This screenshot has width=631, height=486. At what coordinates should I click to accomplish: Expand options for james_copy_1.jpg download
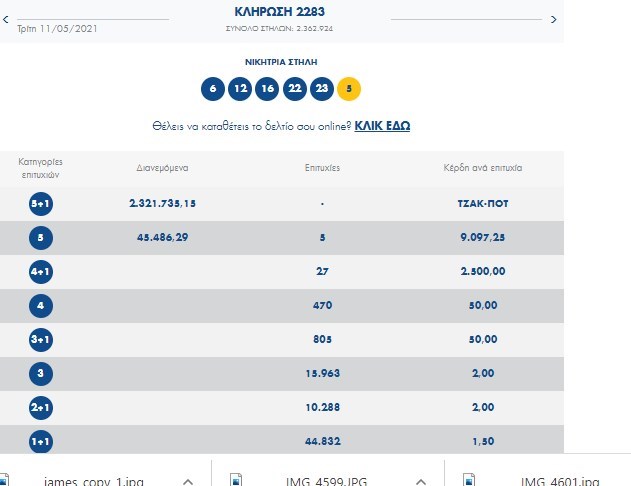186,480
